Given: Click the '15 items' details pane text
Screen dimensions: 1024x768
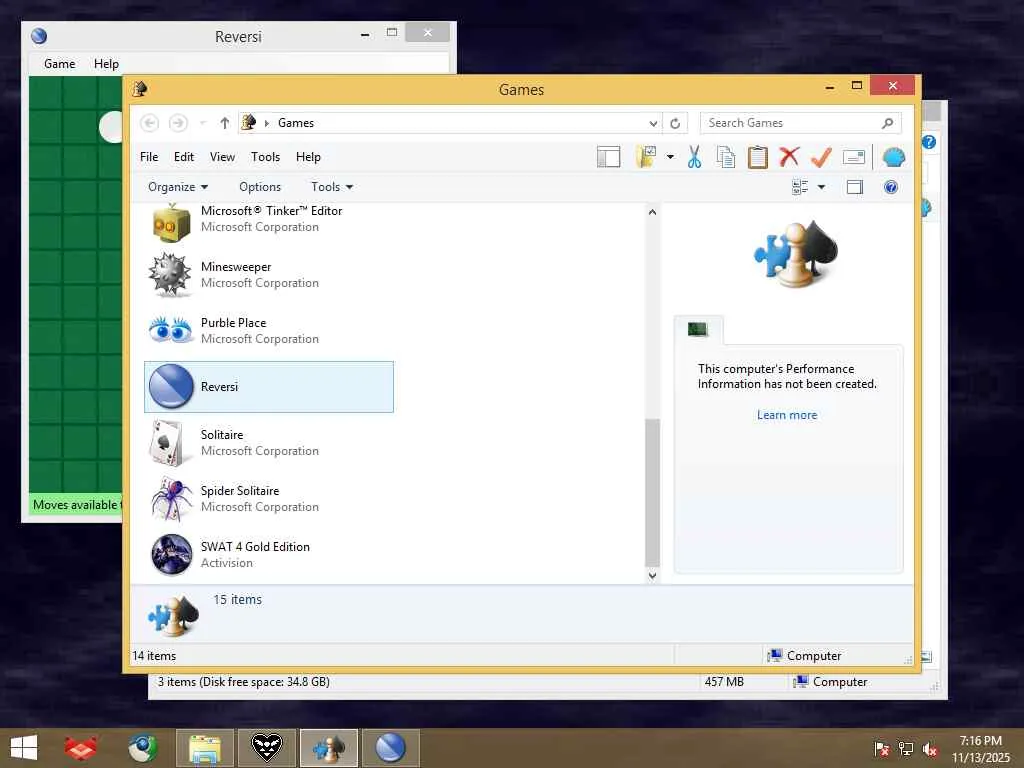Looking at the screenshot, I should [x=238, y=600].
